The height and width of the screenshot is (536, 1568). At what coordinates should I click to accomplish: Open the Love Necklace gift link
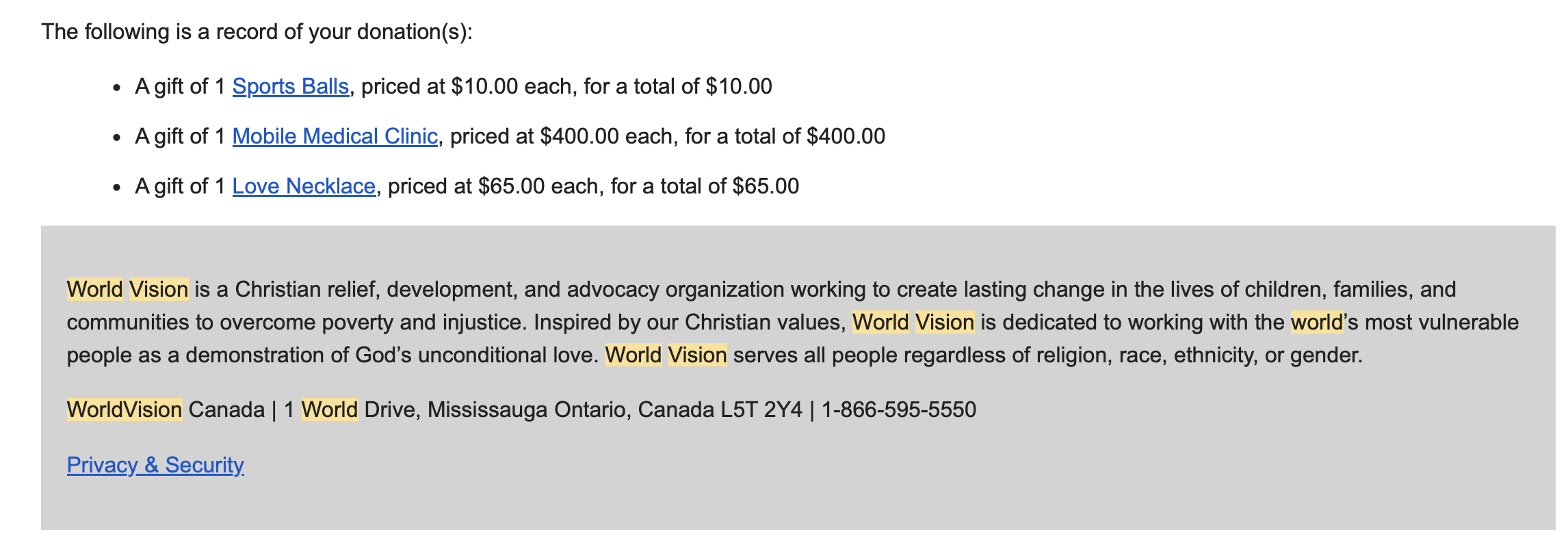click(304, 187)
